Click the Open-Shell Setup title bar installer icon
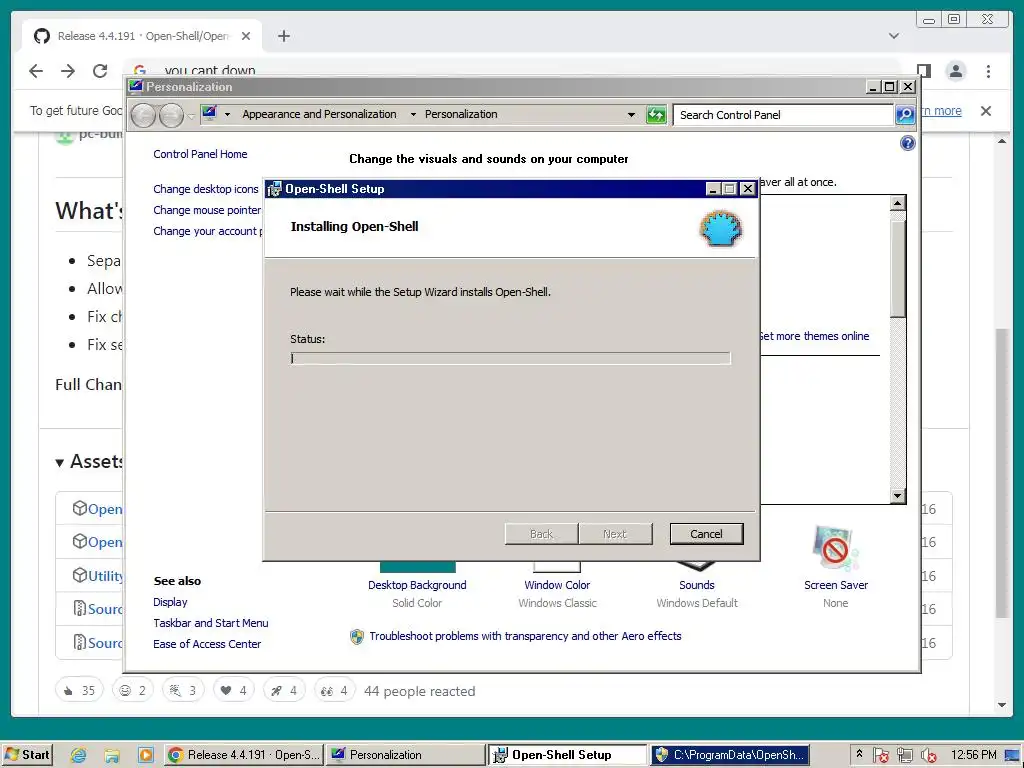Screen dimensions: 1024x768 (274, 189)
